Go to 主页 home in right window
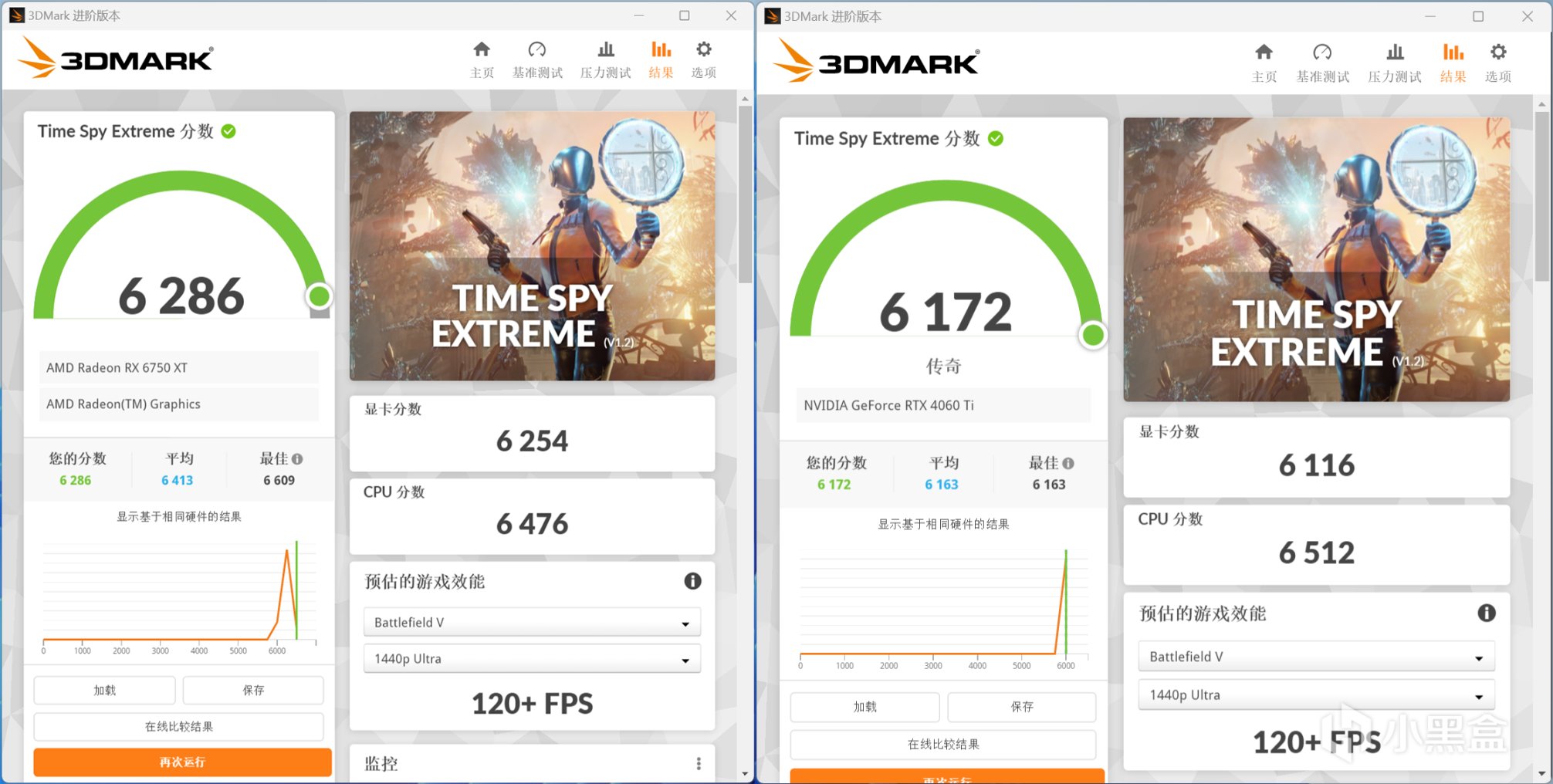This screenshot has width=1553, height=784. click(1264, 63)
